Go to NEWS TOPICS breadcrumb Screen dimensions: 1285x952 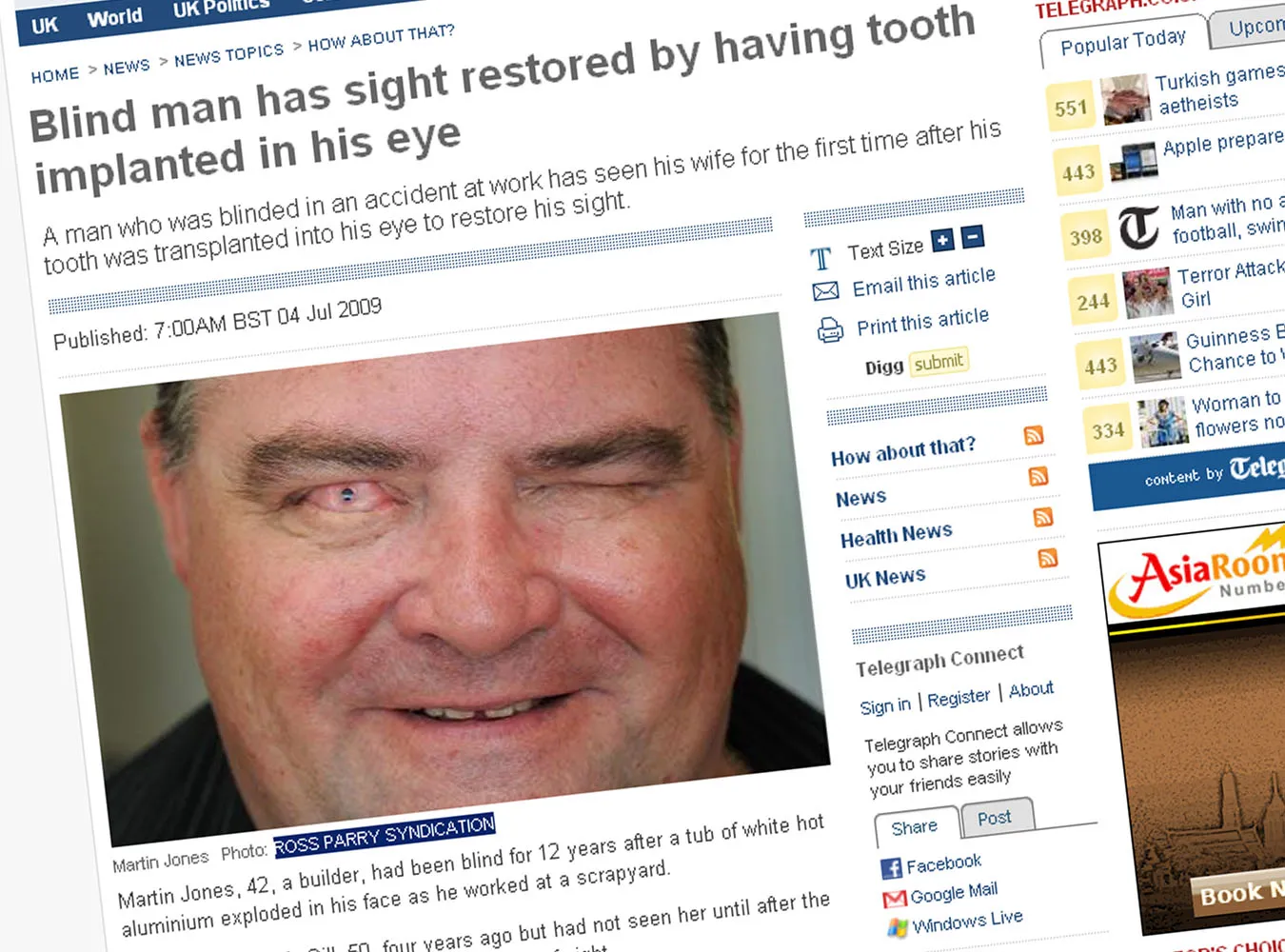coord(229,55)
